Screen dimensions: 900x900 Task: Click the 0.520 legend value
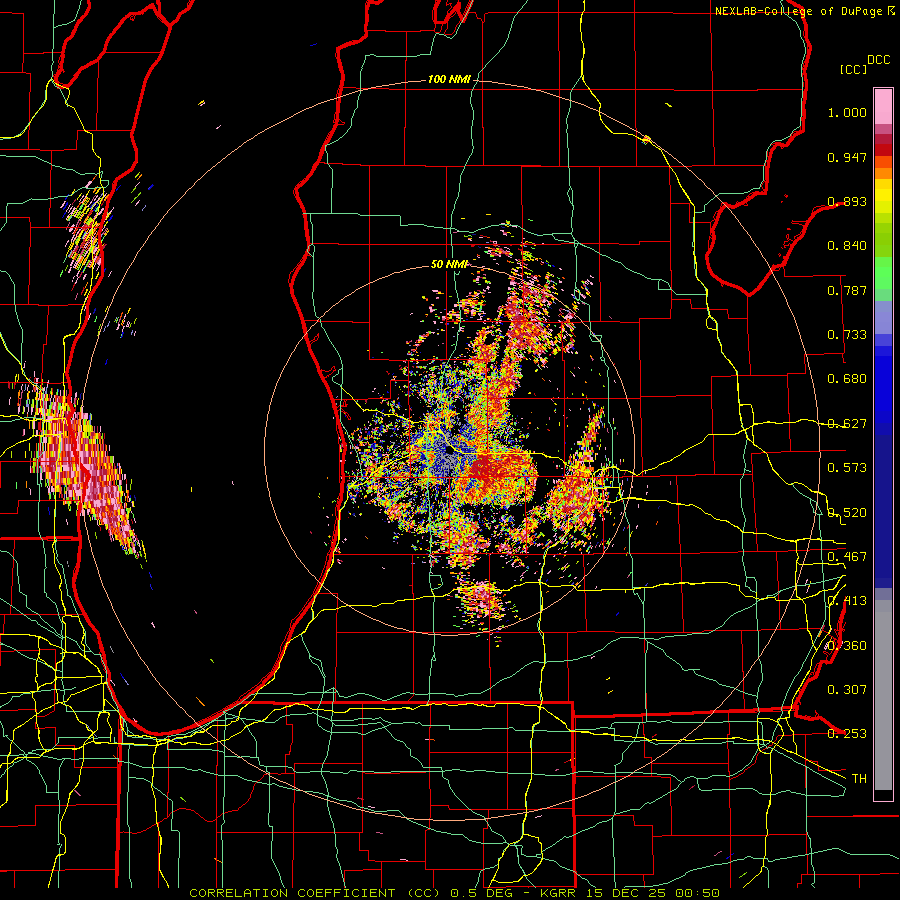847,513
